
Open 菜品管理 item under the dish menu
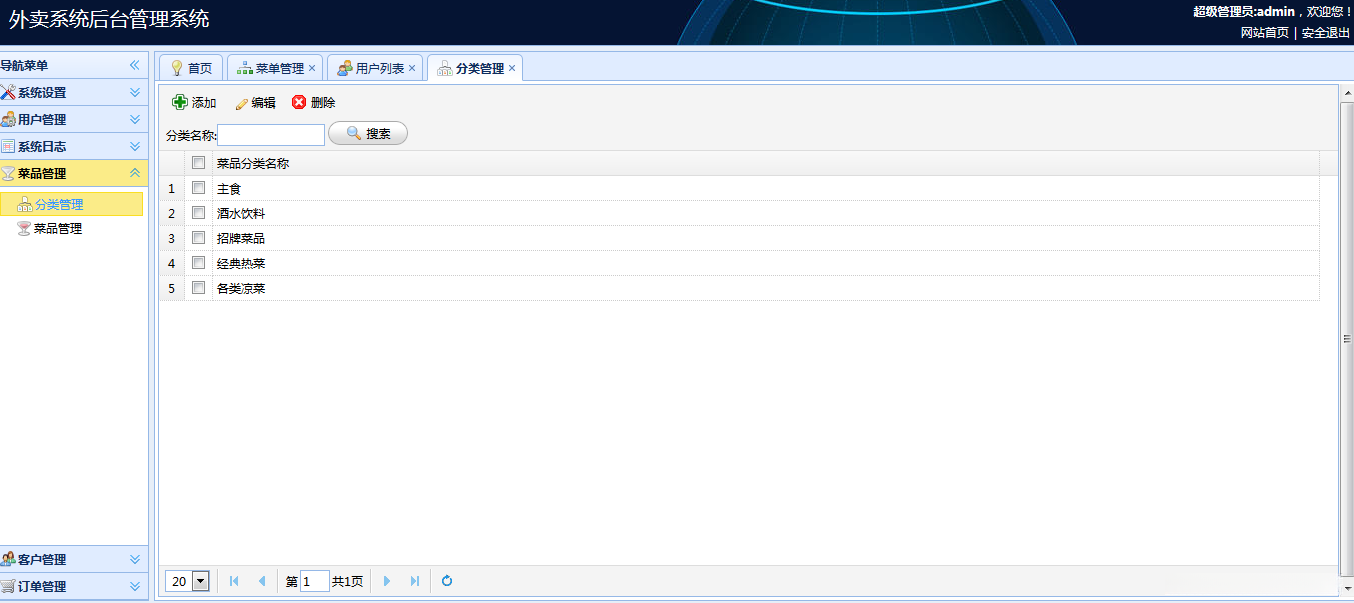pos(58,228)
